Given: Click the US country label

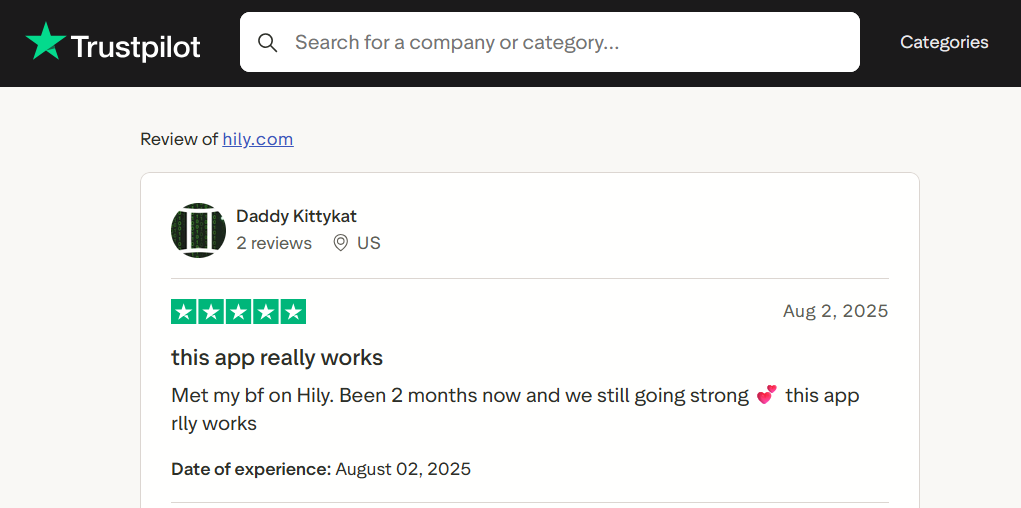Looking at the screenshot, I should [369, 244].
